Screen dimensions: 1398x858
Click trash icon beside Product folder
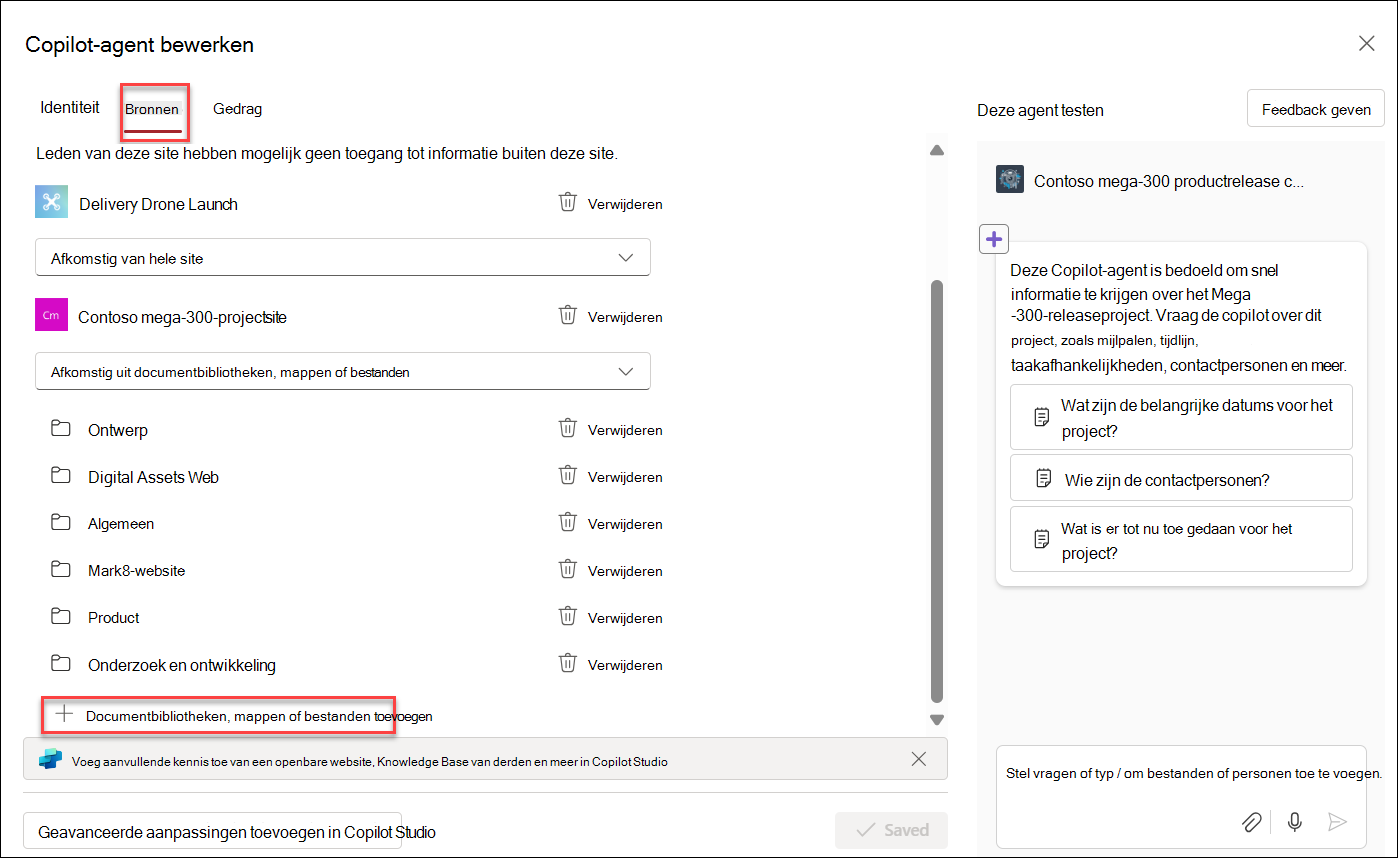point(567,617)
